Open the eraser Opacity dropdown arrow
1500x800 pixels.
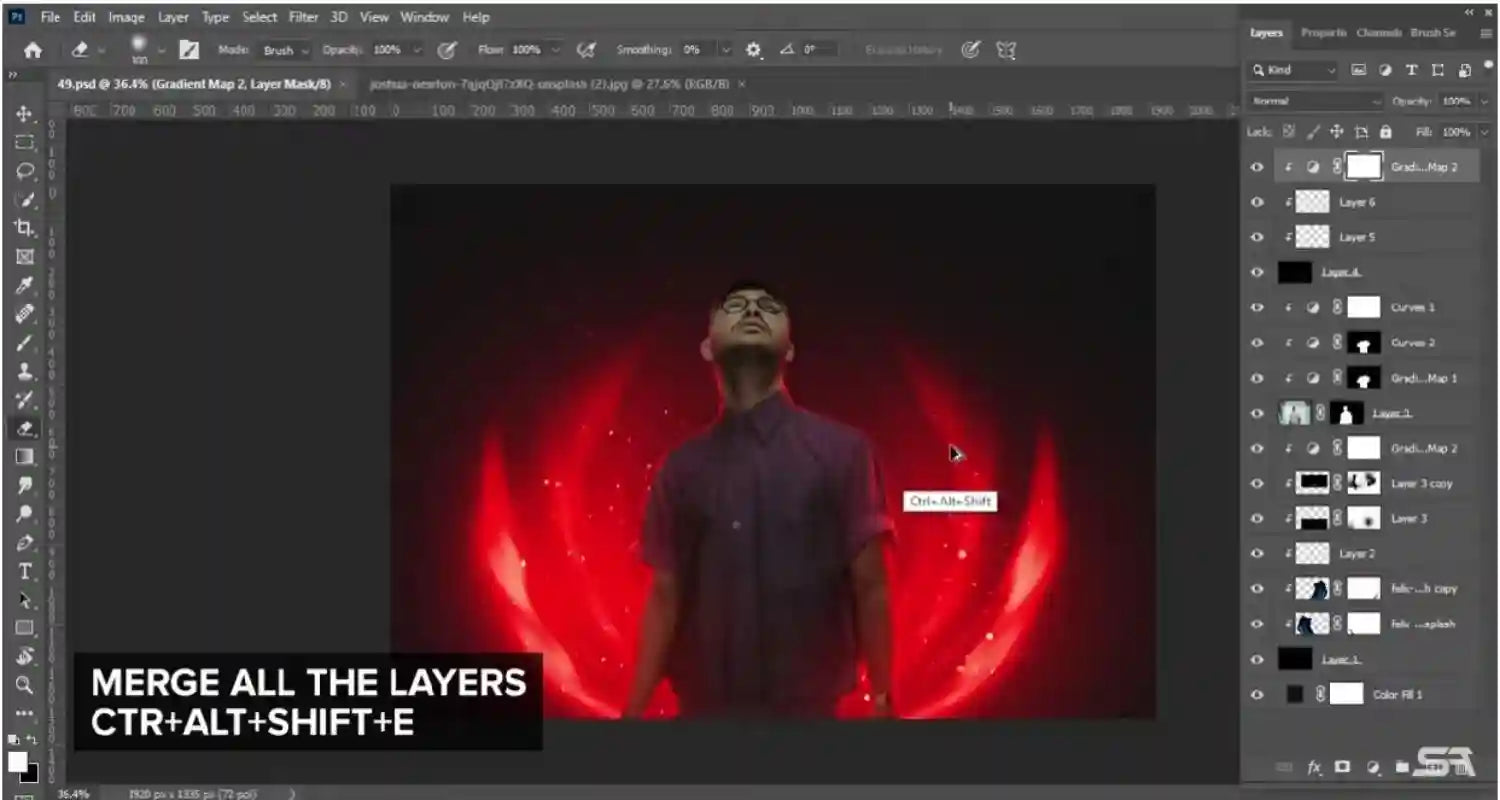417,50
